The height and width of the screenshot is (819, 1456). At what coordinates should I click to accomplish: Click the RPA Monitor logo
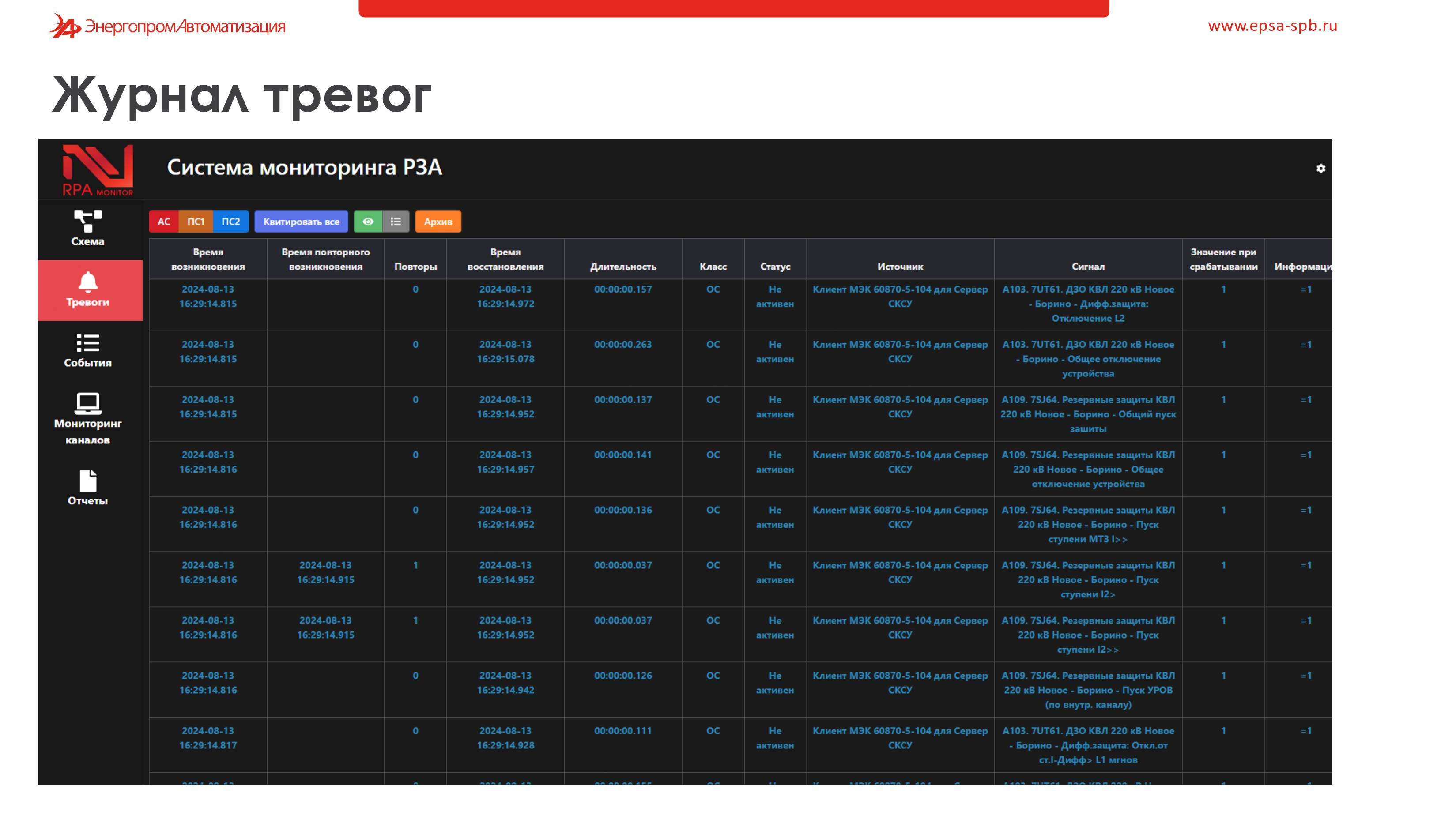click(98, 169)
